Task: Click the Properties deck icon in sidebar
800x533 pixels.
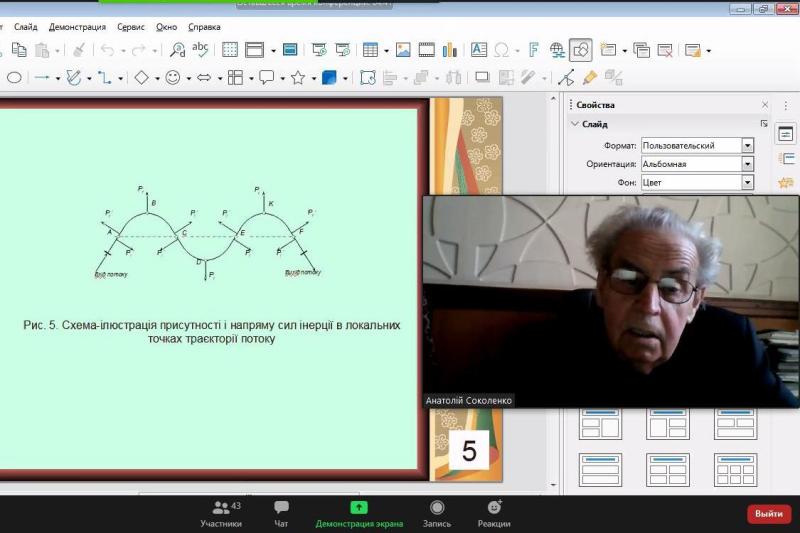Action: click(785, 134)
